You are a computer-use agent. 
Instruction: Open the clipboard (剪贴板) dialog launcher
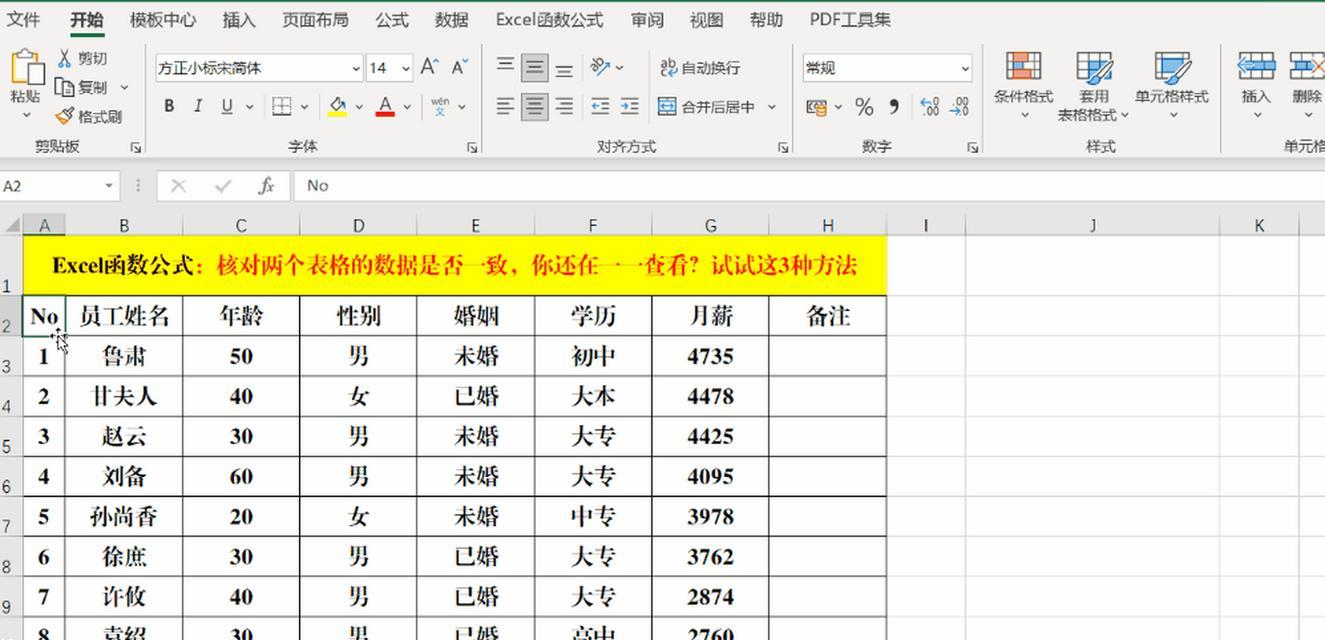click(x=136, y=147)
